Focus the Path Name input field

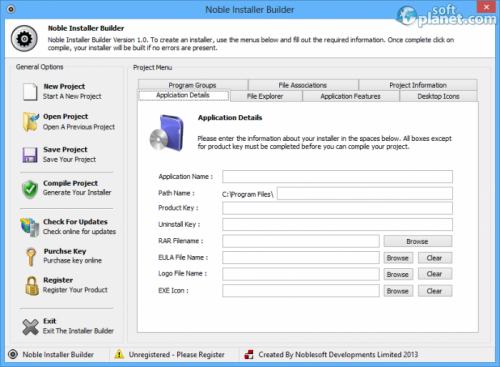pos(365,193)
